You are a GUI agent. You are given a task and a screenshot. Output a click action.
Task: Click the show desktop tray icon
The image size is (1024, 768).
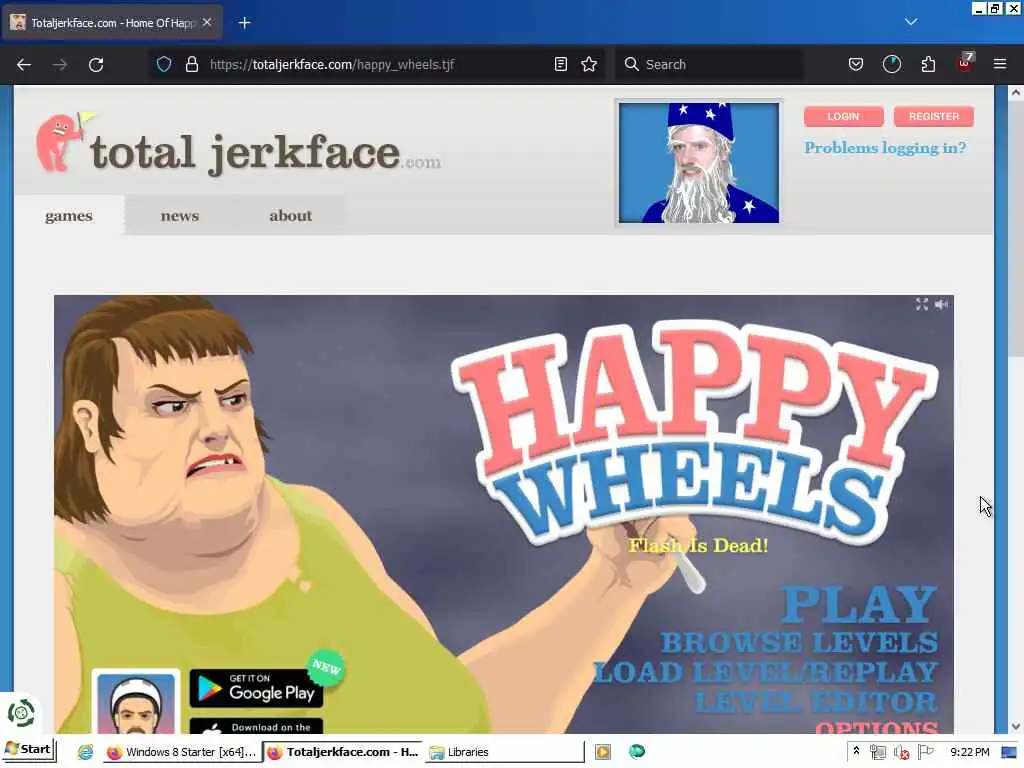(x=1009, y=752)
